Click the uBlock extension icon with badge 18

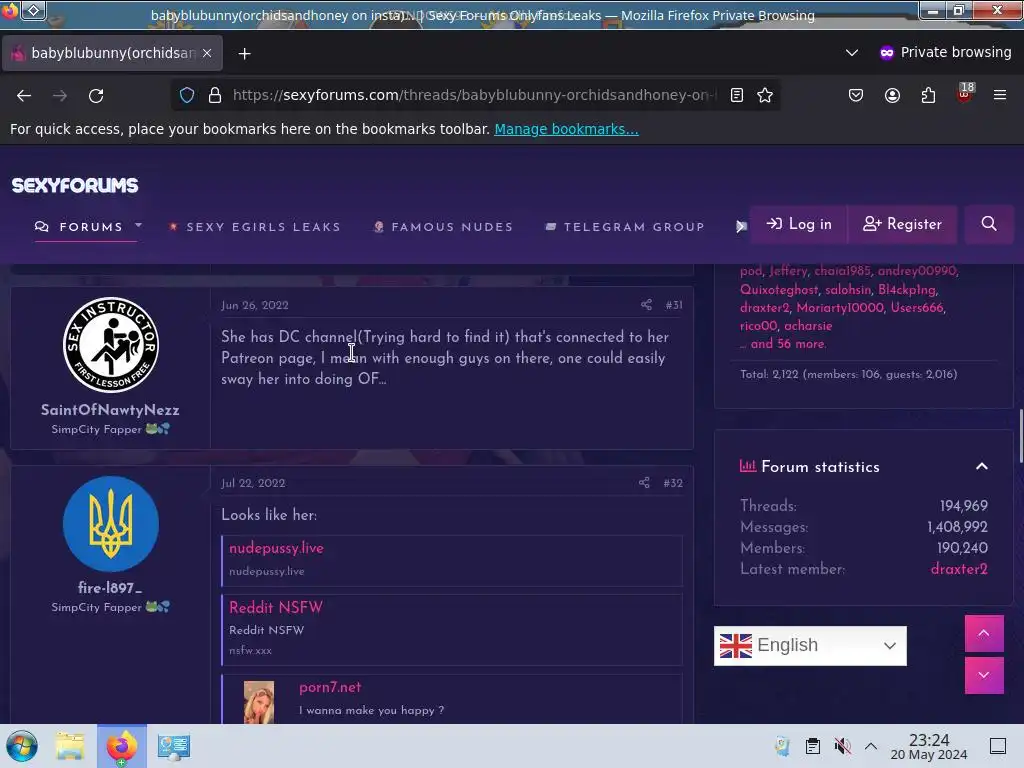(965, 93)
